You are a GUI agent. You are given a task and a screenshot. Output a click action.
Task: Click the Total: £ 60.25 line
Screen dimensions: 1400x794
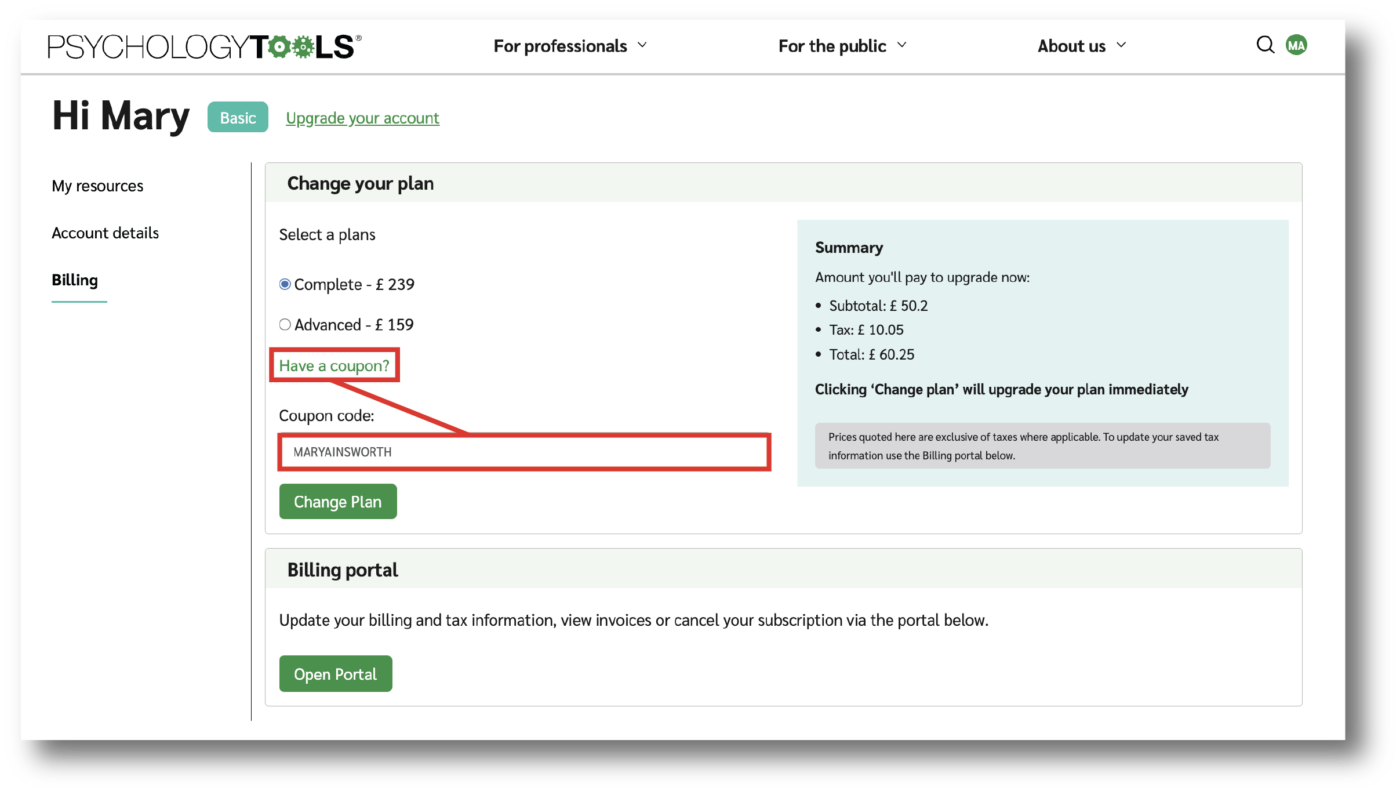871,354
